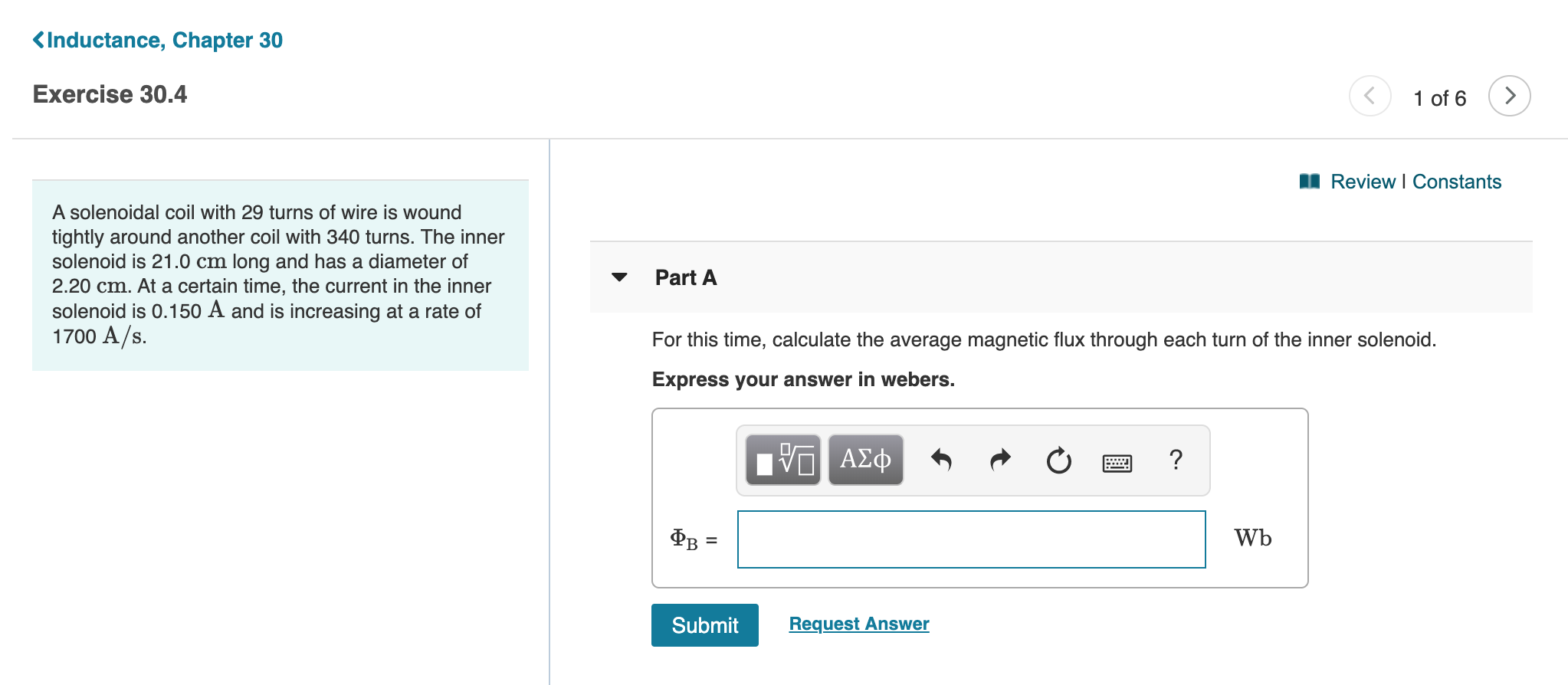Click inside the ΦB answer field
Image resolution: width=1568 pixels, height=685 pixels.
pos(969,539)
